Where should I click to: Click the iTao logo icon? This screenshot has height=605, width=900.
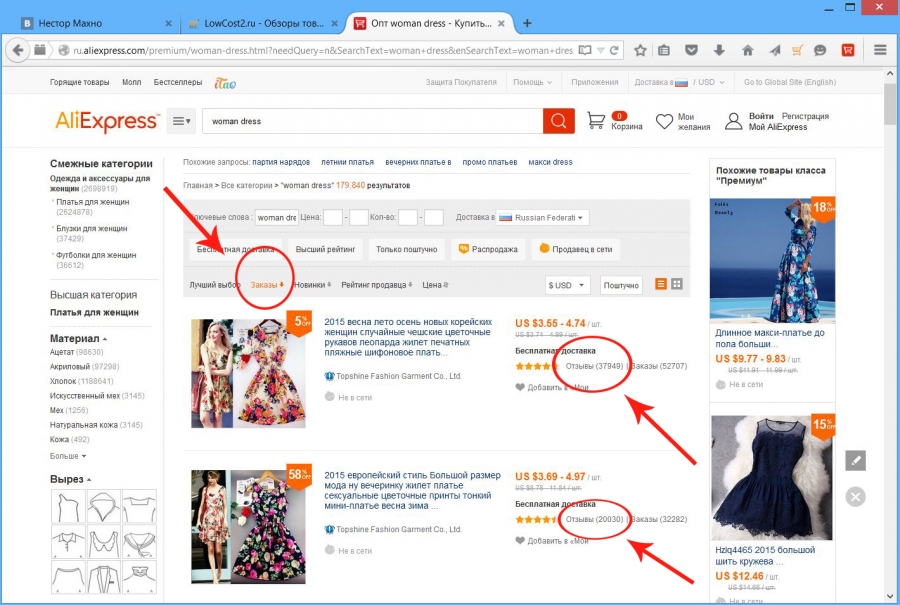(225, 83)
